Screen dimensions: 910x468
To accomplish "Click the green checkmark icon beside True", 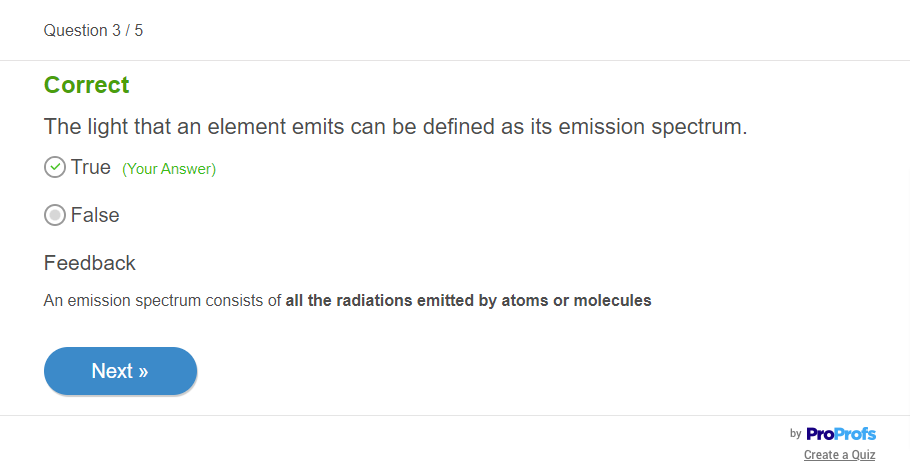I will 55,167.
